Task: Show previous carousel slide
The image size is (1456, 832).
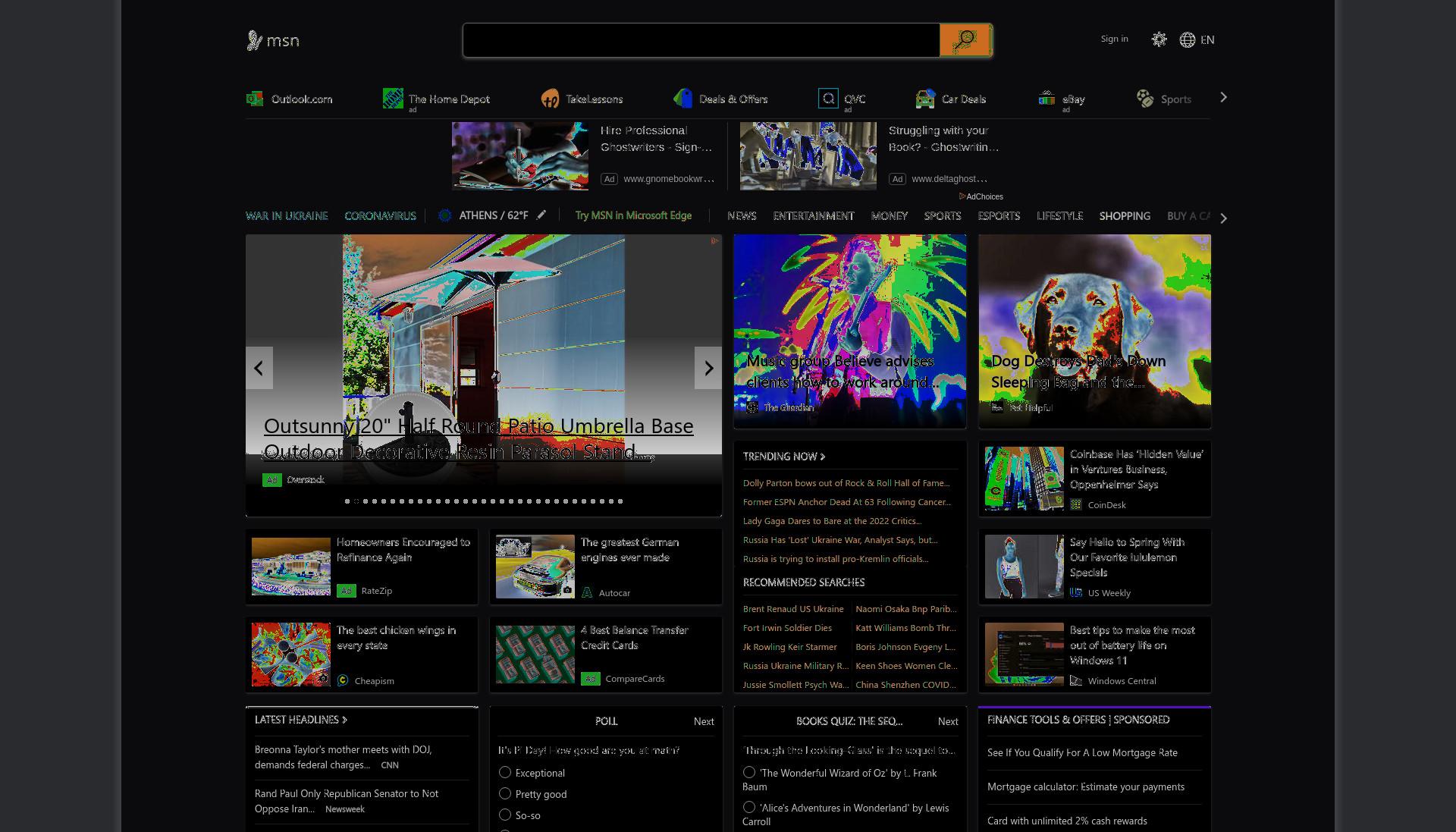Action: (x=259, y=368)
